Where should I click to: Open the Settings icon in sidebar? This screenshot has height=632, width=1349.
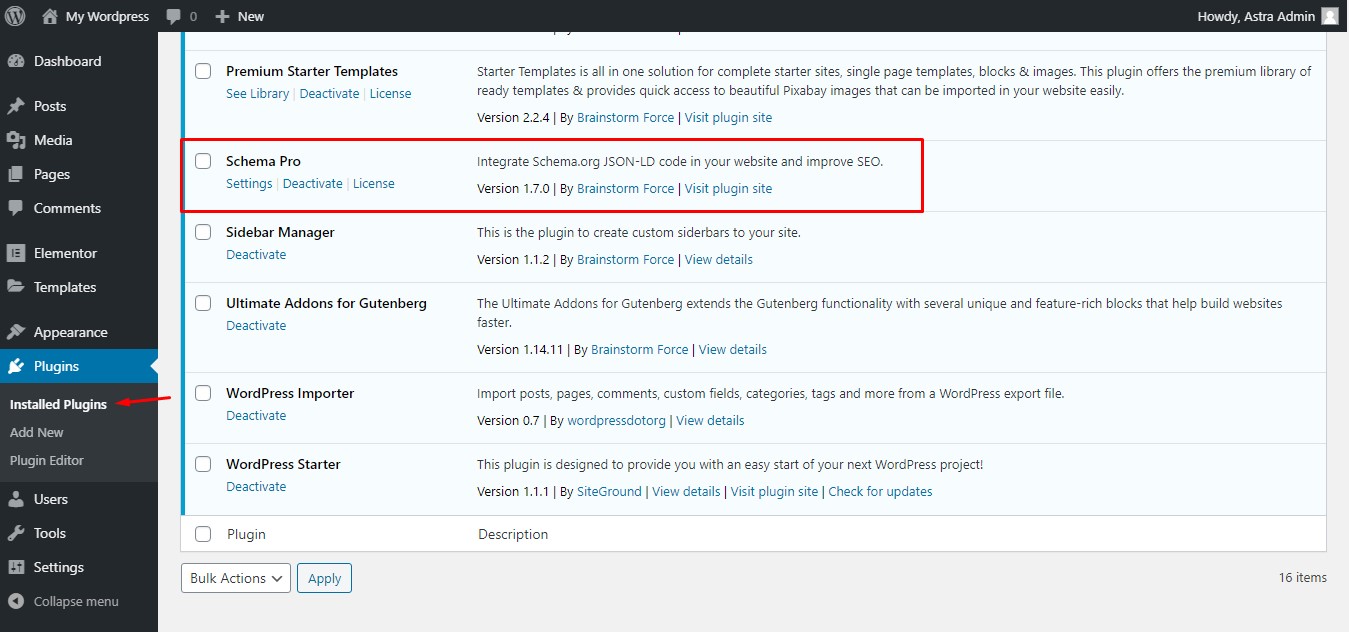[x=17, y=567]
